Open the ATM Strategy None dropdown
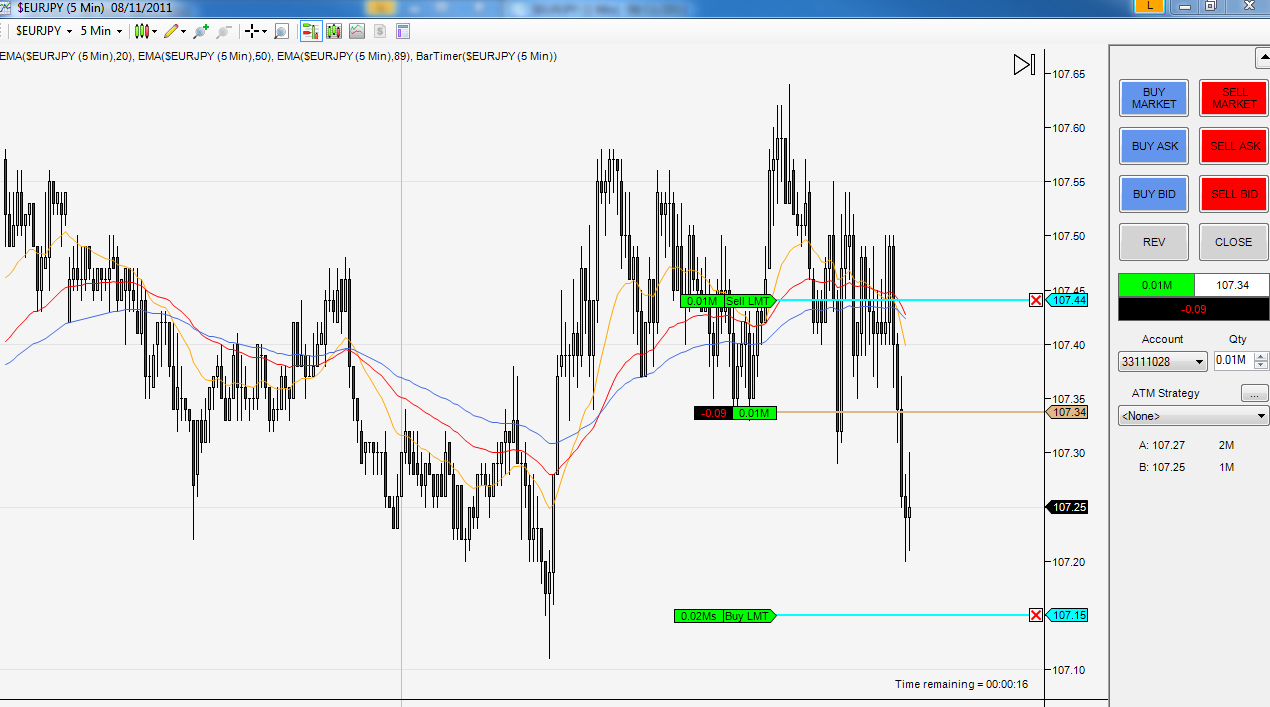 click(x=1193, y=415)
